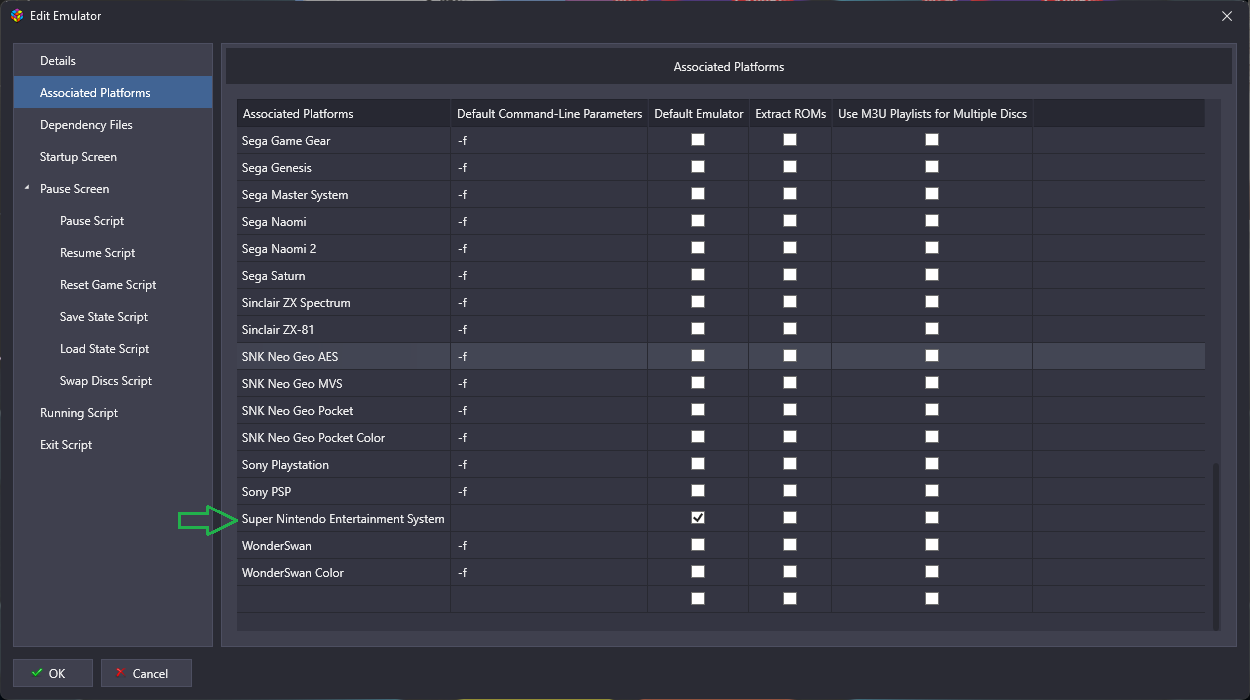Image resolution: width=1250 pixels, height=700 pixels.
Task: Select the Sega Genesis platform cell
Action: tap(343, 168)
